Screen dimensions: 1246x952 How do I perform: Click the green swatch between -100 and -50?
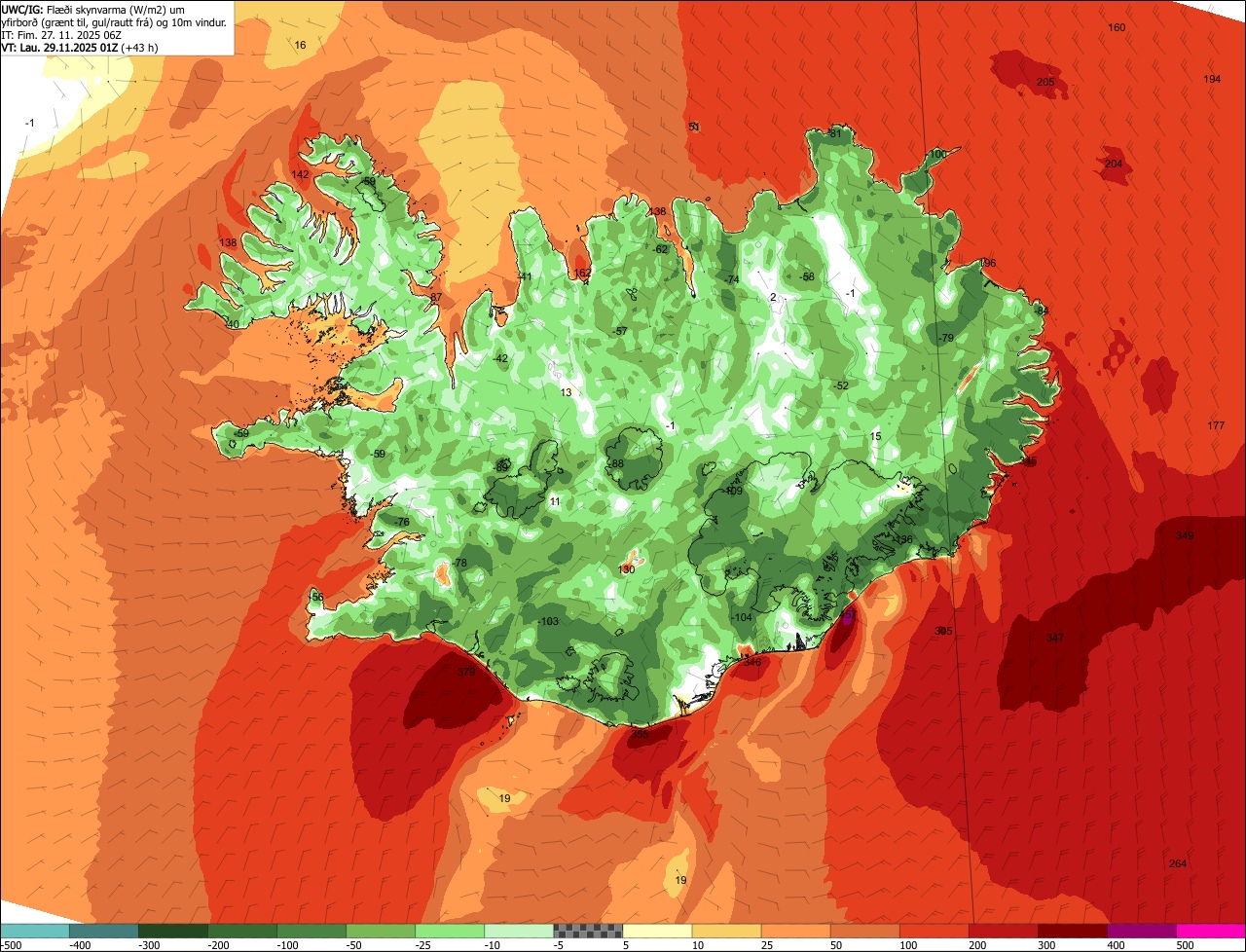[x=311, y=931]
